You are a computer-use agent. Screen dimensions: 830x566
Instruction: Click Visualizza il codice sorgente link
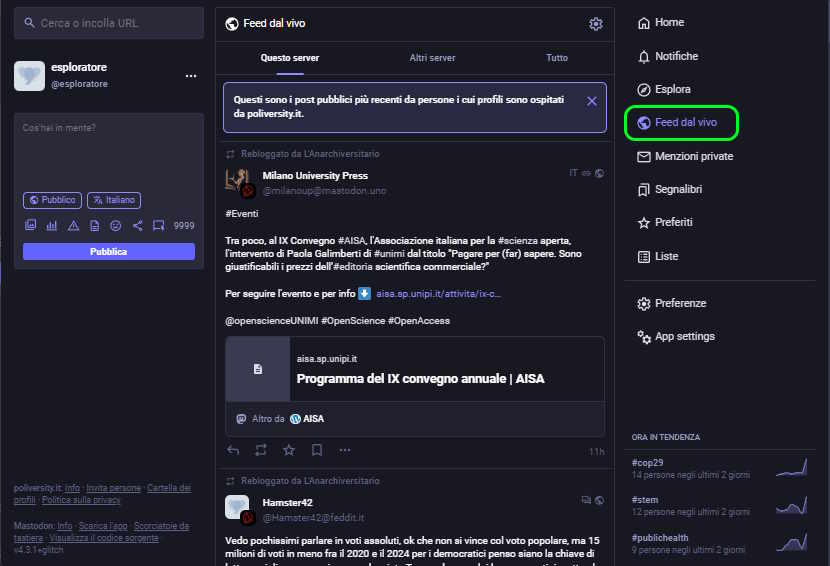[x=104, y=538]
